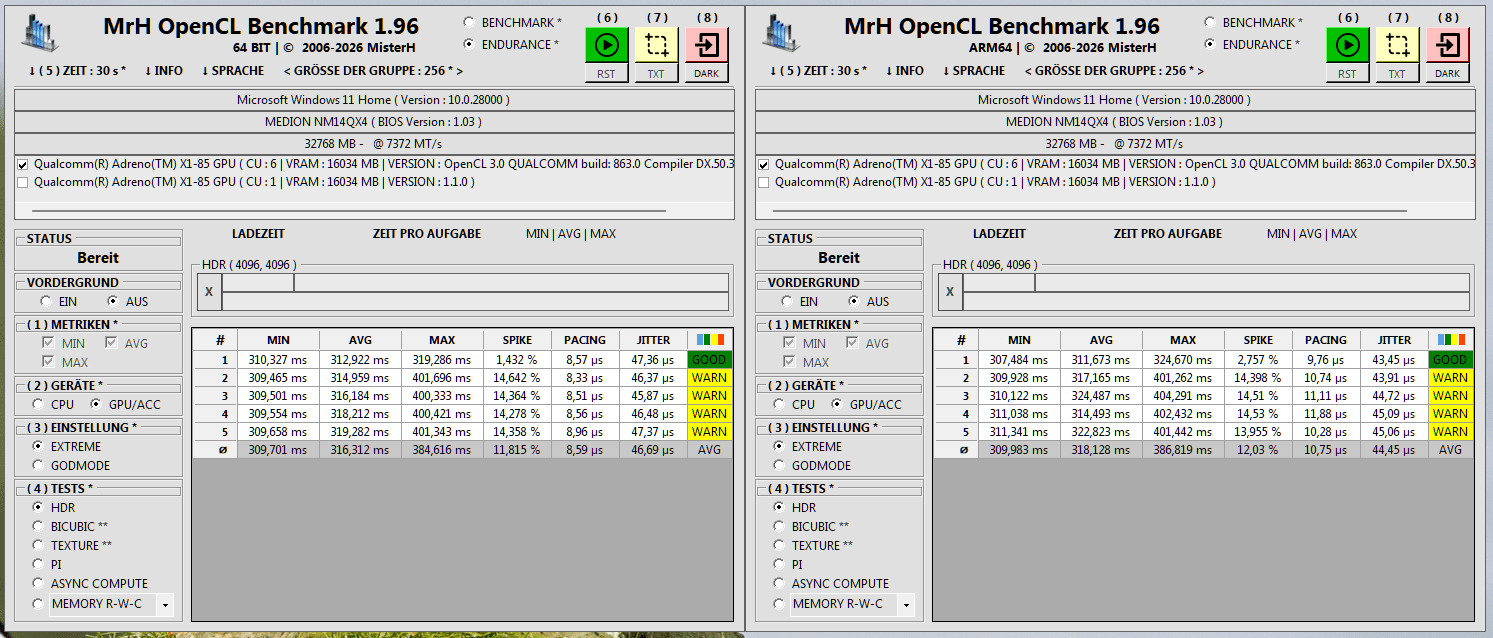This screenshot has height=638, width=1493.
Task: Click device list horizontal scrollbar in 64 BIT window
Action: (x=350, y=211)
